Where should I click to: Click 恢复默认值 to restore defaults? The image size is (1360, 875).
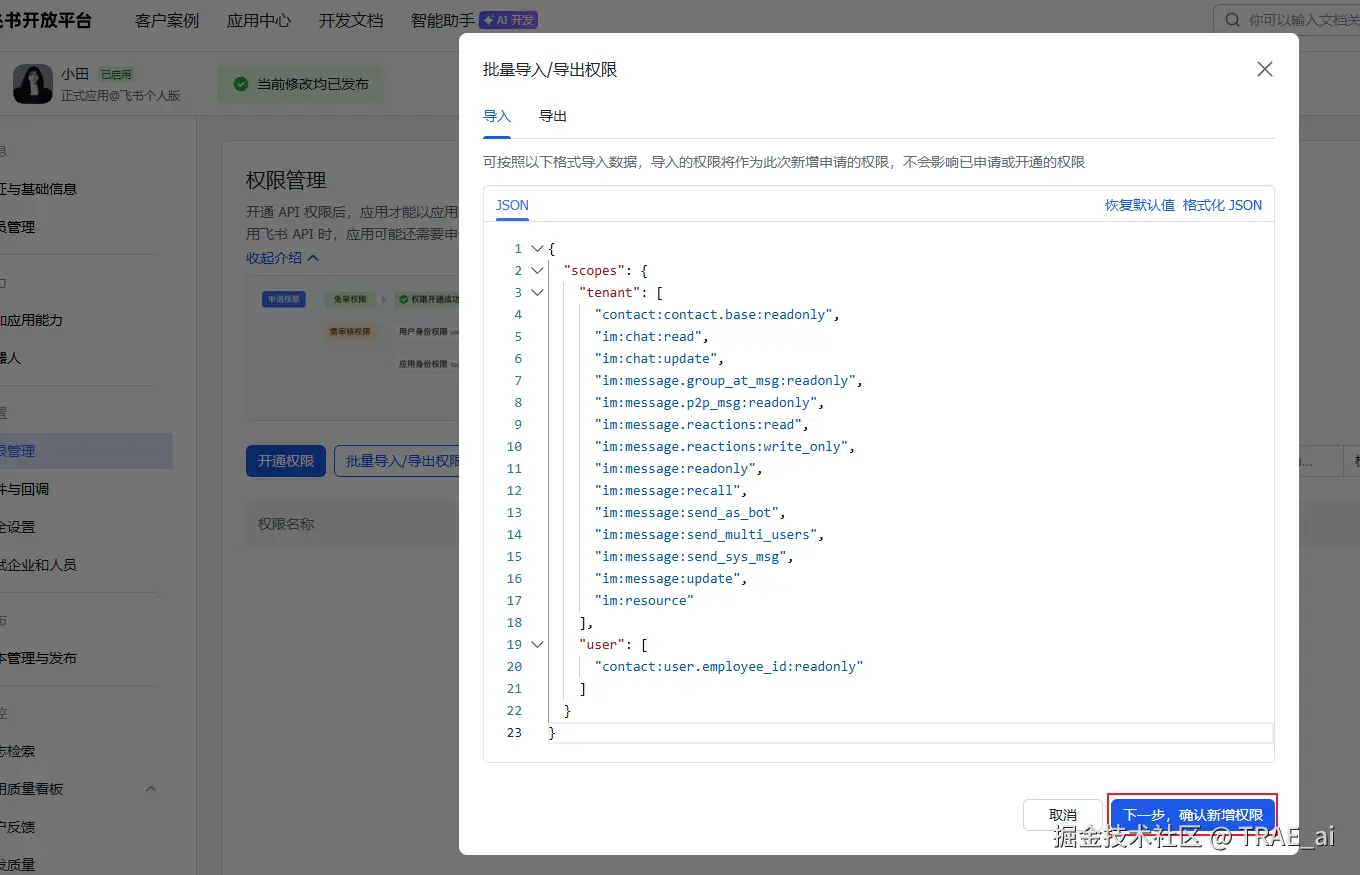(1140, 205)
